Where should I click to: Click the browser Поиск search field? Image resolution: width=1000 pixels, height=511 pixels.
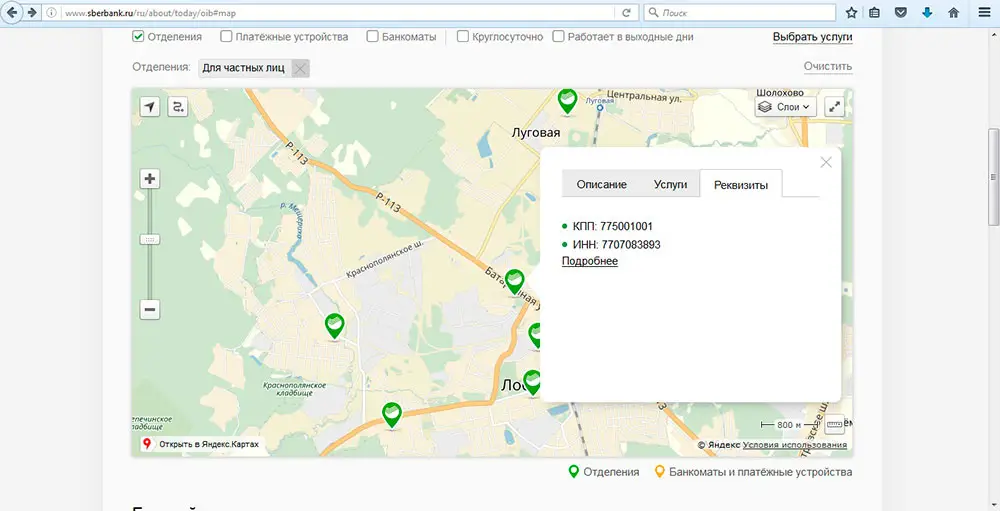point(740,13)
